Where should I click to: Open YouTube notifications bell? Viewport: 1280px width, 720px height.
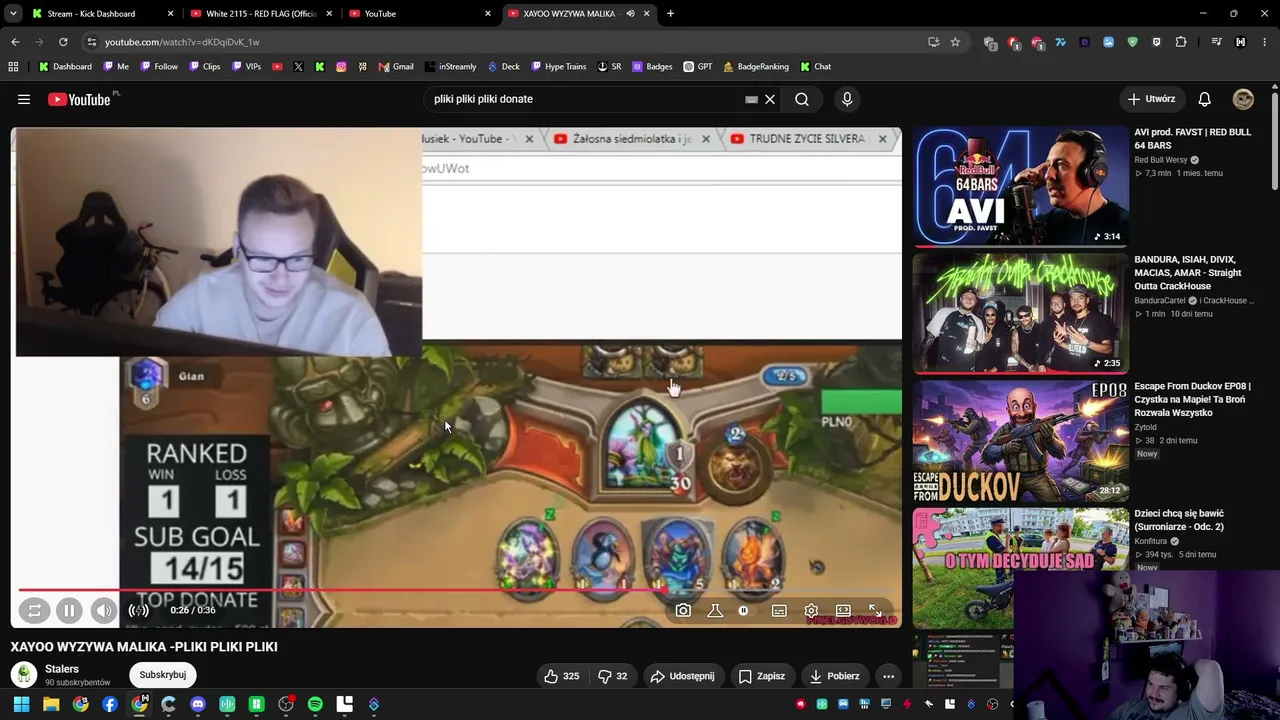click(1205, 99)
